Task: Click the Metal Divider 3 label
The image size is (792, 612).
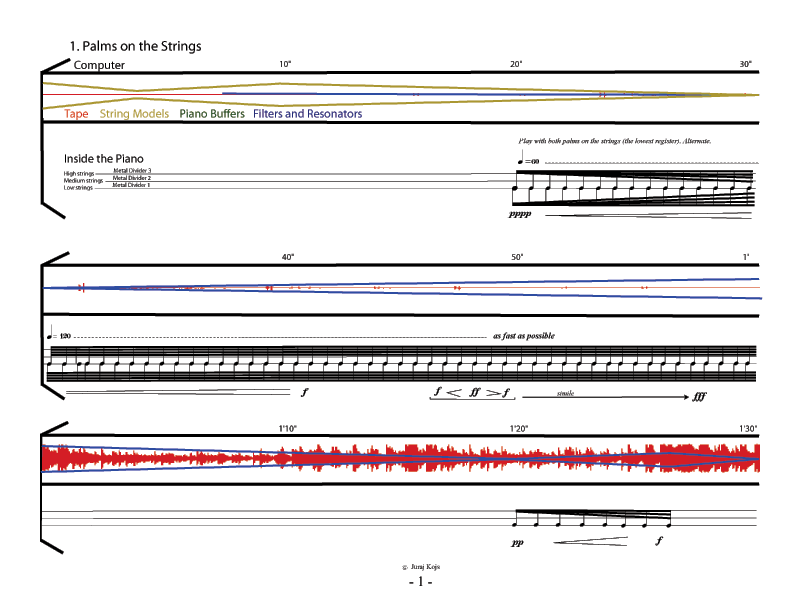Action: pos(132,171)
